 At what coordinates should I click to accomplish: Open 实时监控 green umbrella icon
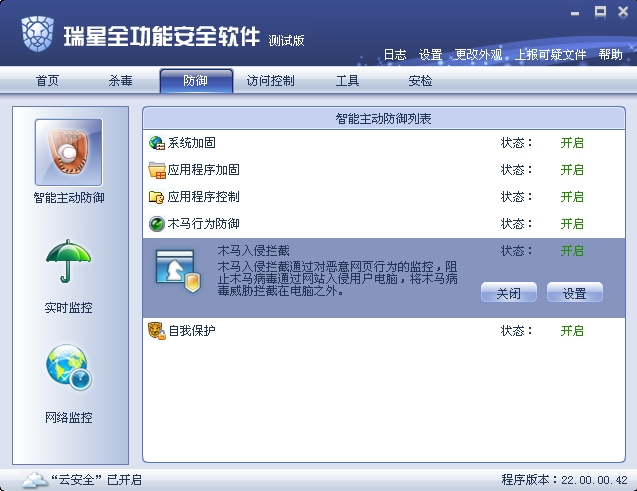pyautogui.click(x=69, y=261)
